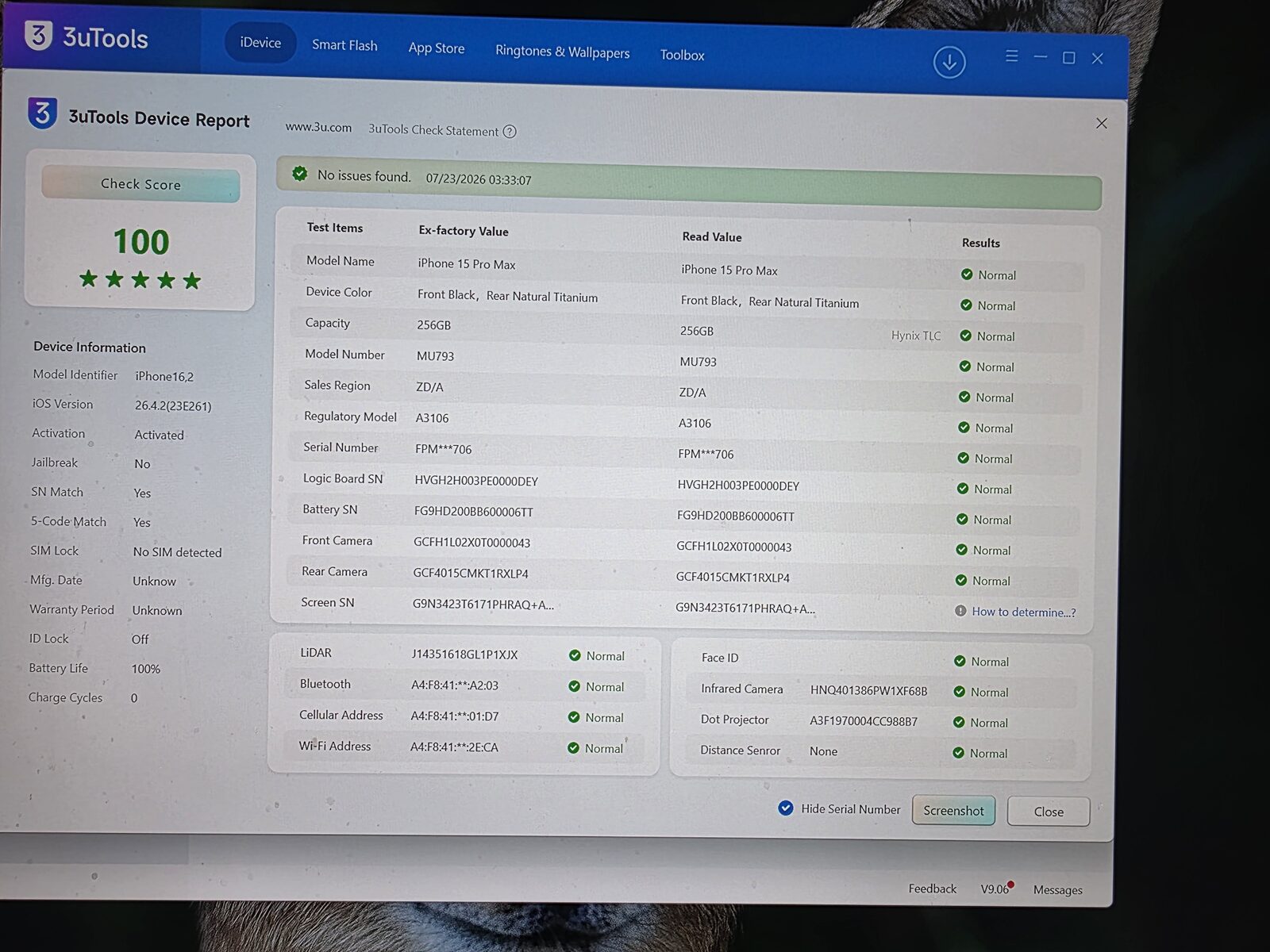This screenshot has height=952, width=1270.
Task: Click Bluetooth row's Normal check icon
Action: tap(574, 686)
